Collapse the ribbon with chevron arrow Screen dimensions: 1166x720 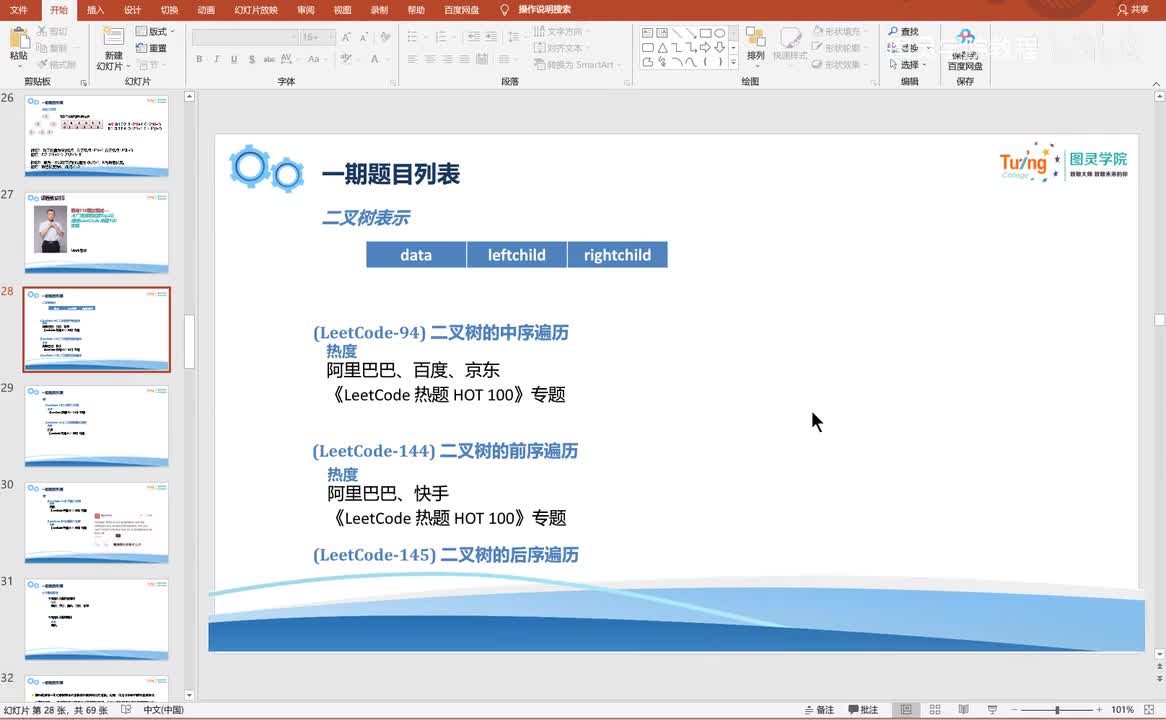(x=1156, y=83)
